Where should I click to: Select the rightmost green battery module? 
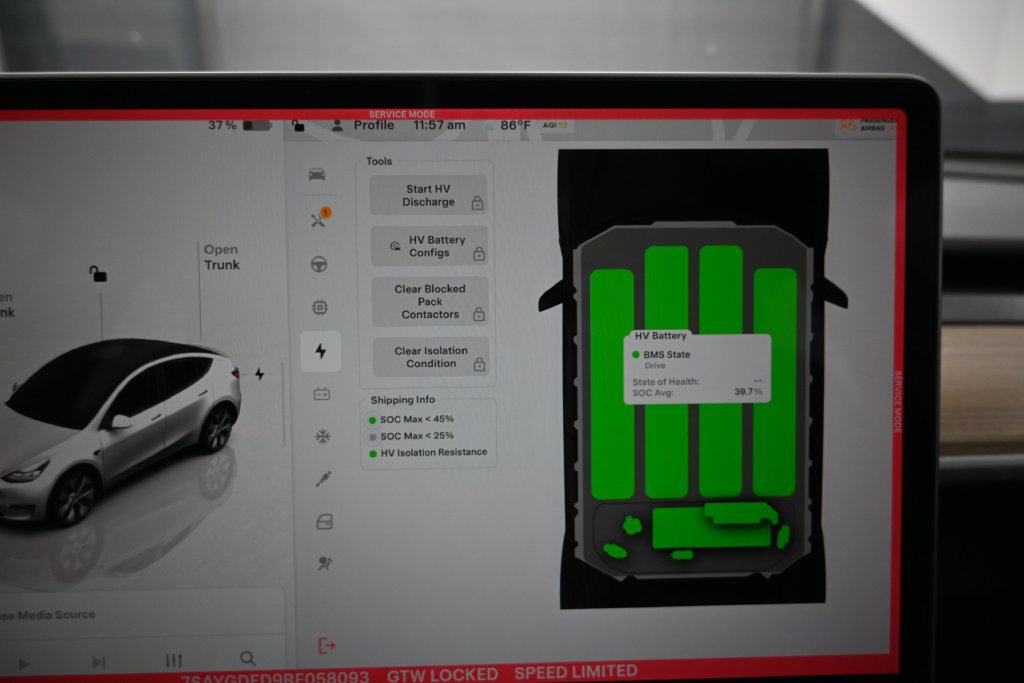coord(775,382)
